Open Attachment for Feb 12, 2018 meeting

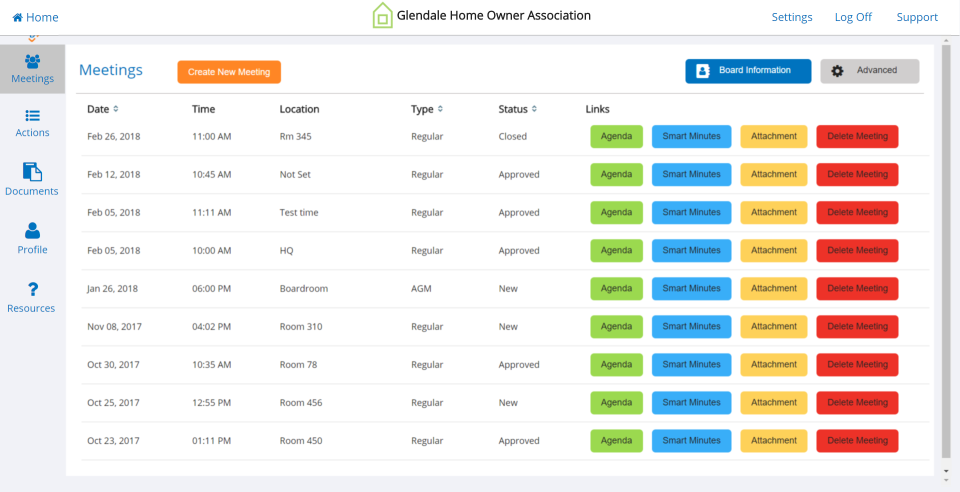(x=774, y=174)
